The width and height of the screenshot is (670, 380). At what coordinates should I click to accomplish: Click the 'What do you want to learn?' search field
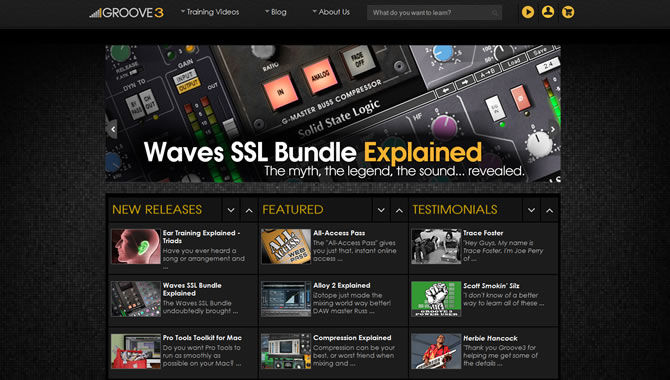pyautogui.click(x=435, y=13)
